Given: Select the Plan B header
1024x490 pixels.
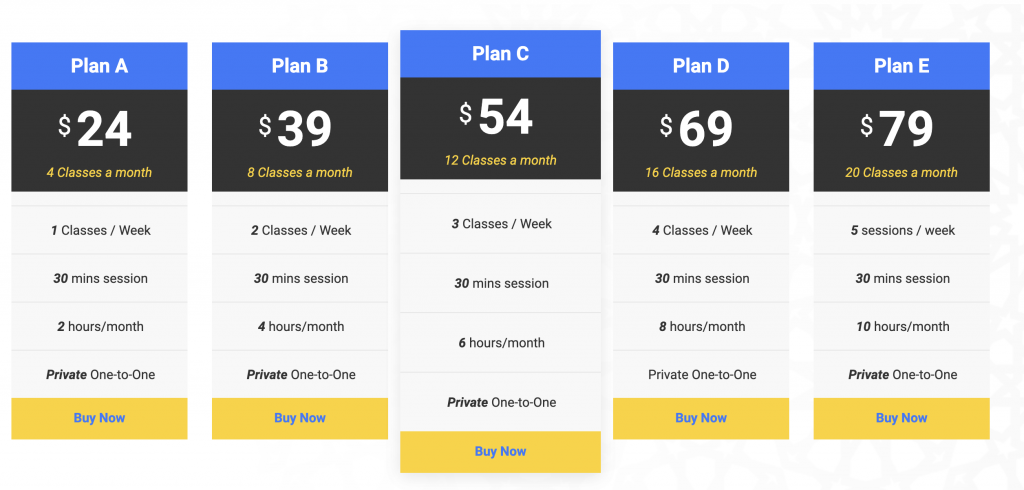Looking at the screenshot, I should point(300,66).
